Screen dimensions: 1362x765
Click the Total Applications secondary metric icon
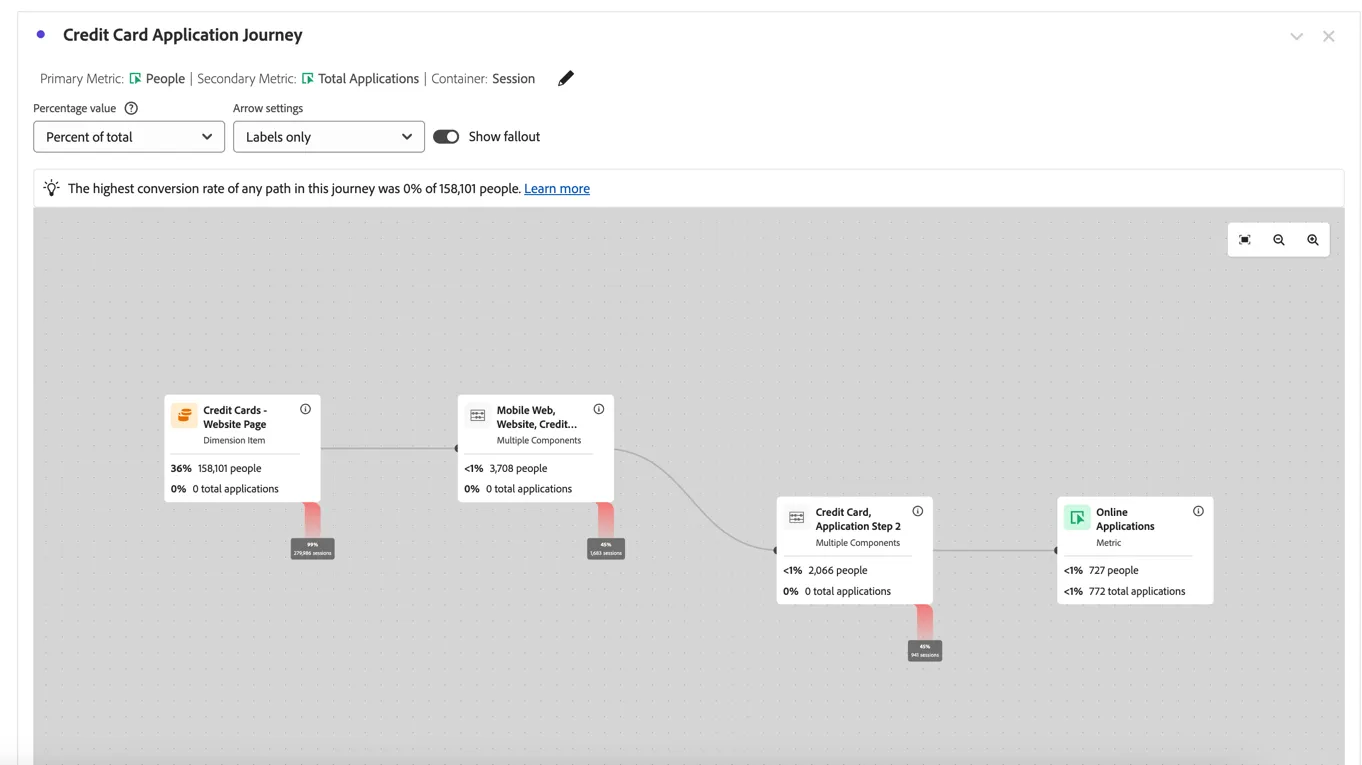coord(308,79)
